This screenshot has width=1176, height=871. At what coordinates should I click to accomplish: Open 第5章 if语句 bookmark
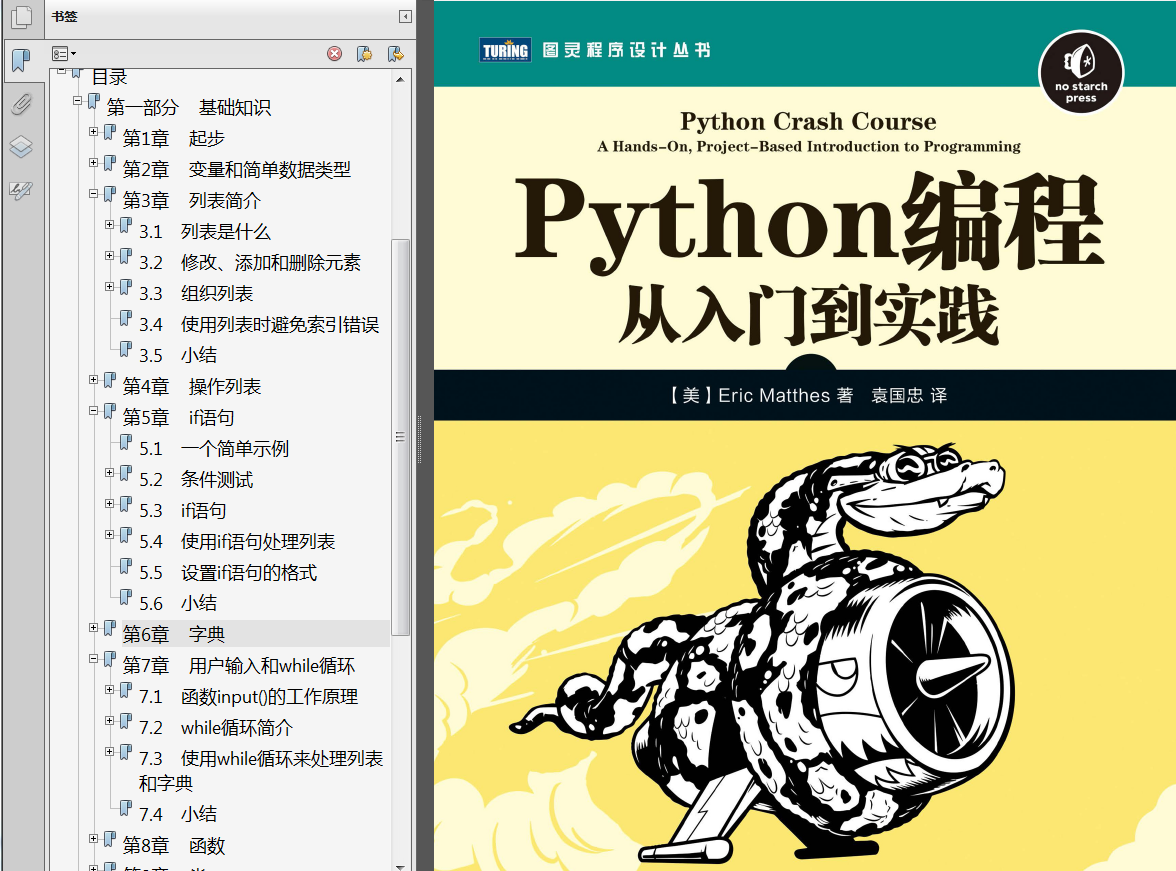click(x=178, y=418)
